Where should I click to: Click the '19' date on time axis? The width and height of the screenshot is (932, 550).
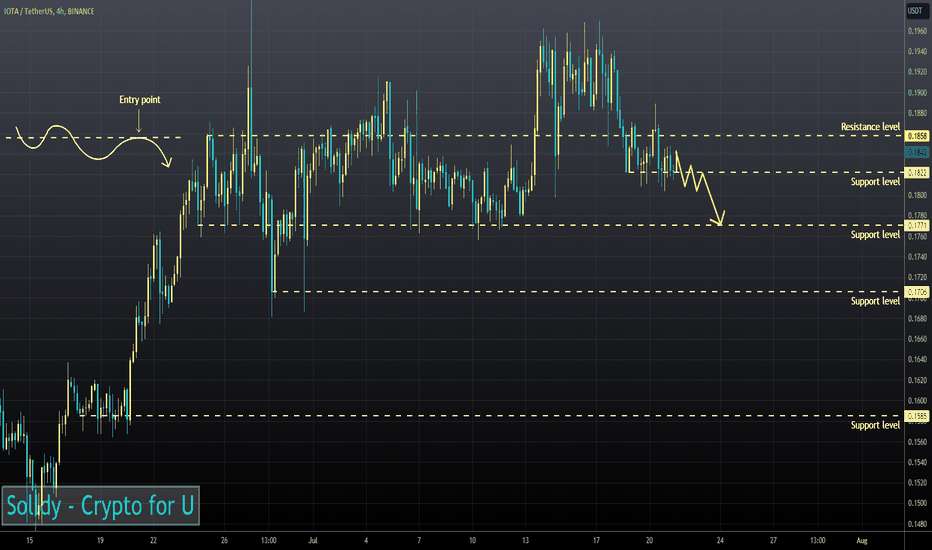pyautogui.click(x=100, y=540)
